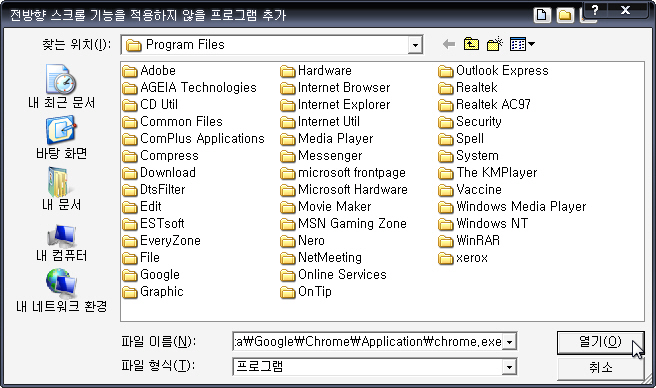The image size is (656, 388).
Task: Select the Common Files folder
Action: (x=172, y=122)
